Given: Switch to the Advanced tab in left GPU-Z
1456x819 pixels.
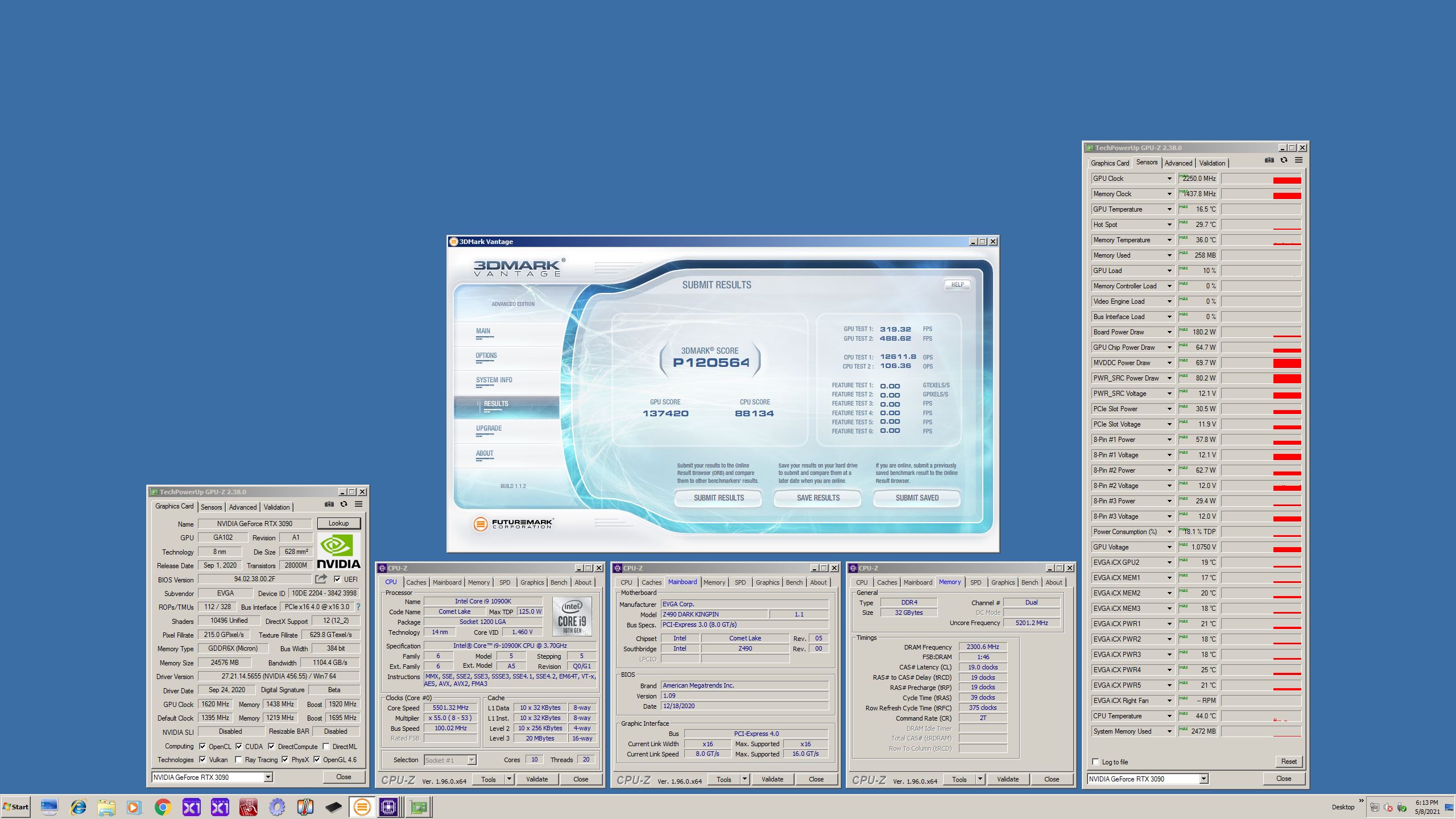Looking at the screenshot, I should pyautogui.click(x=243, y=507).
